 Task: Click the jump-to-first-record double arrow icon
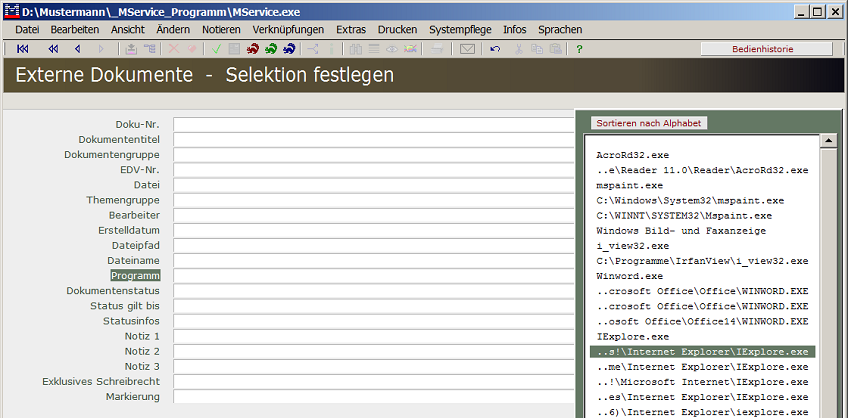pos(22,49)
